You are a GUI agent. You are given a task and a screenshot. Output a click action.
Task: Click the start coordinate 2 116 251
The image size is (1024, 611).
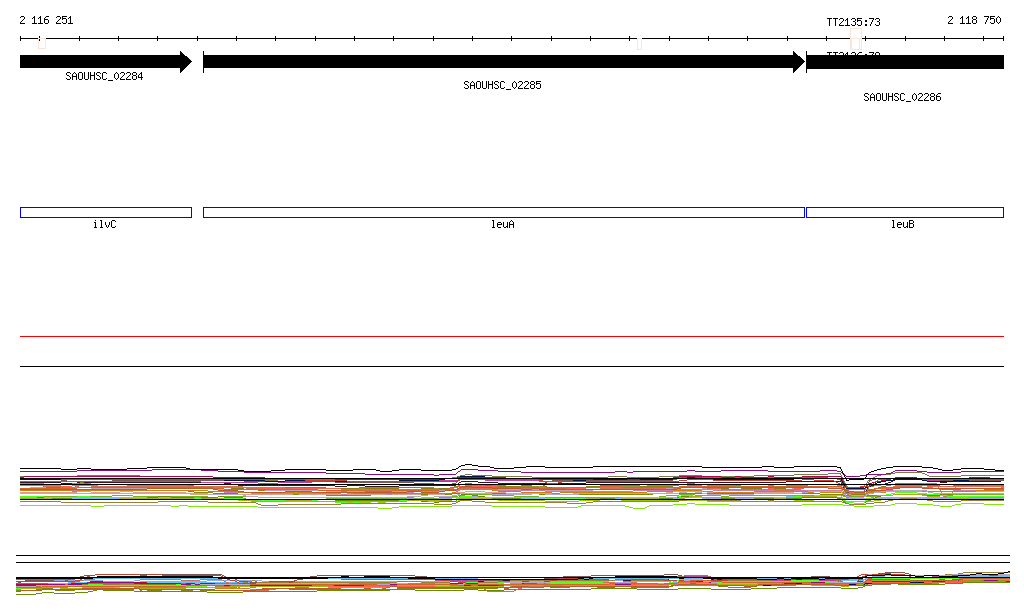pos(46,20)
